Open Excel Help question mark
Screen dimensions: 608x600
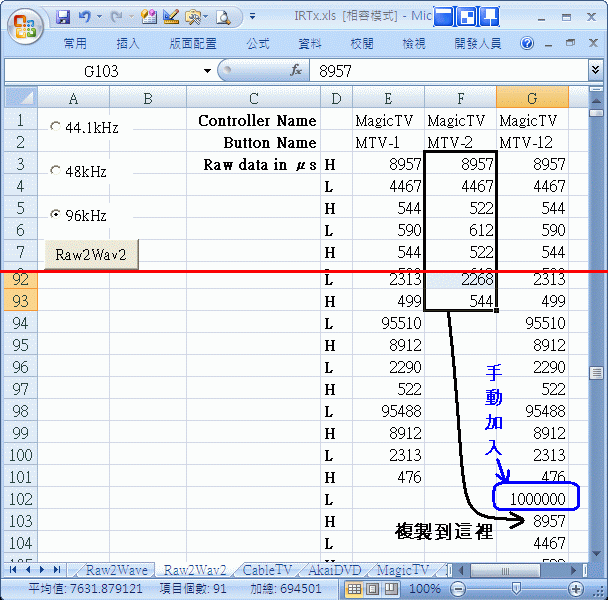pyautogui.click(x=527, y=43)
